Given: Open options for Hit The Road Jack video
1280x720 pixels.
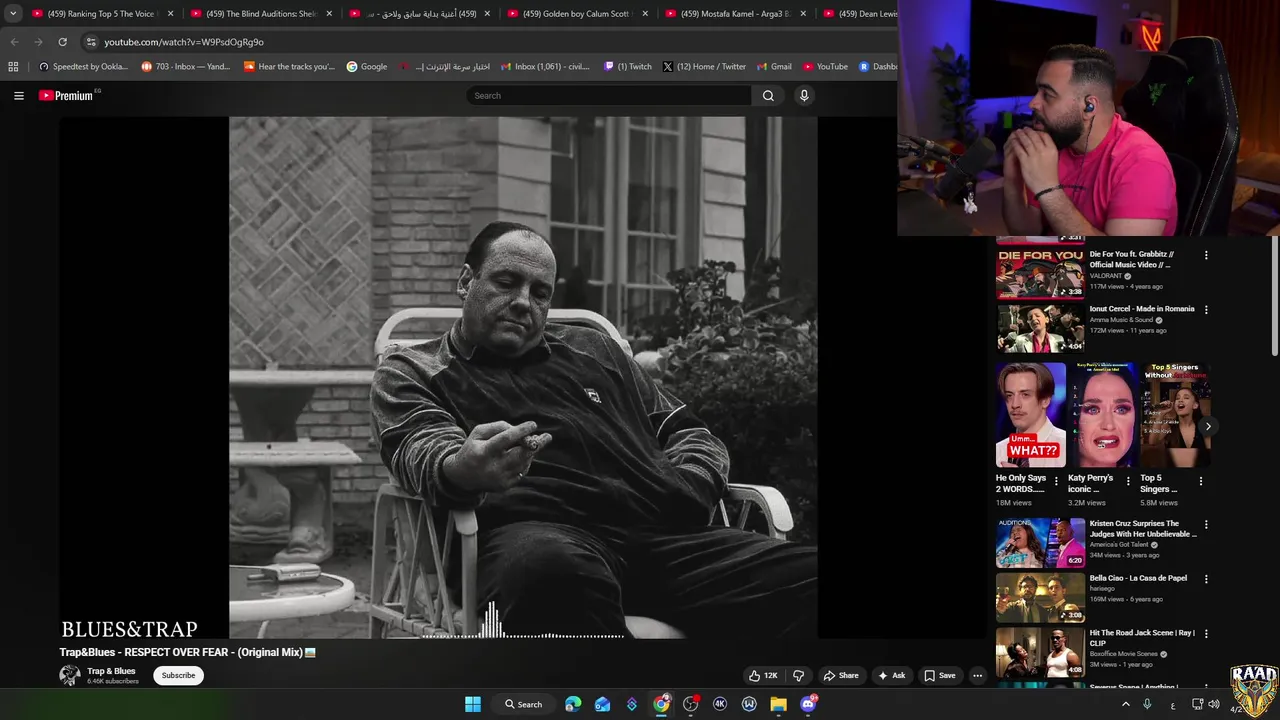Looking at the screenshot, I should click(1206, 634).
